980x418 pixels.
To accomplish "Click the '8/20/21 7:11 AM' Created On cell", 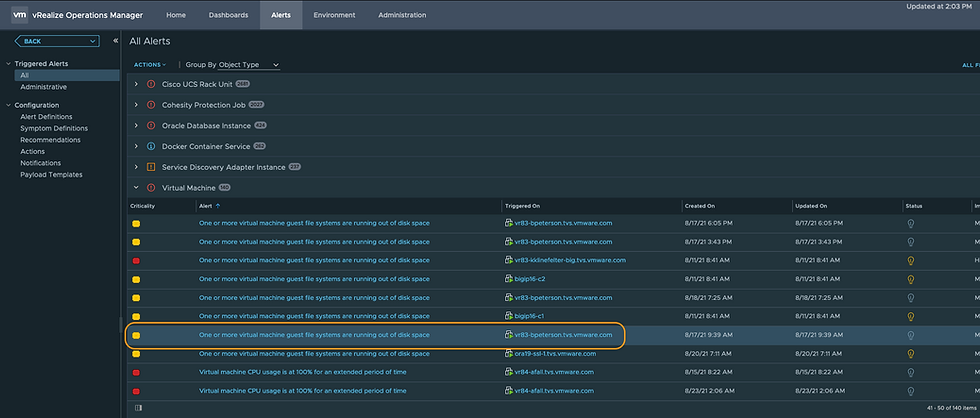I will click(708, 354).
